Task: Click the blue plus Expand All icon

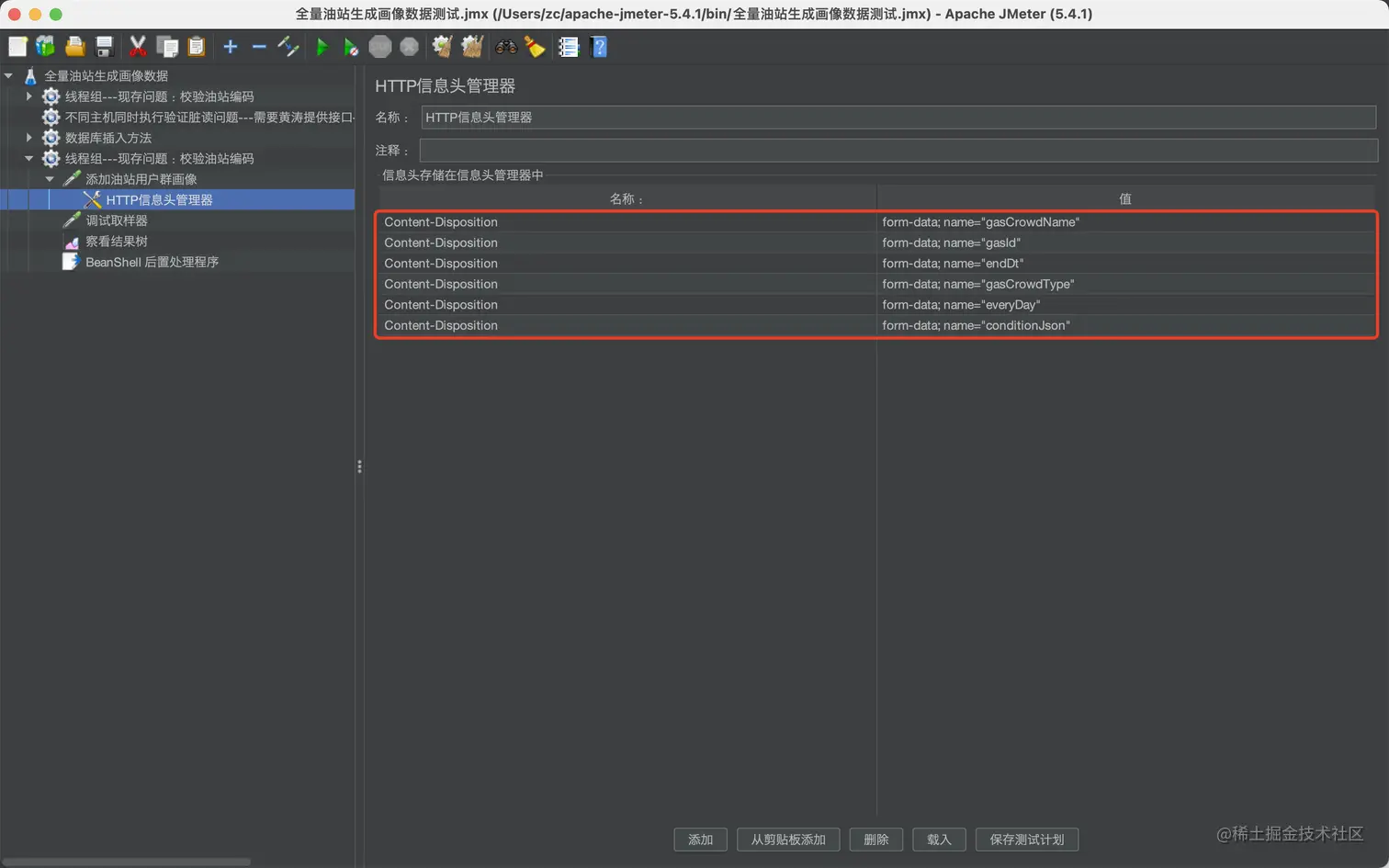Action: point(231,47)
